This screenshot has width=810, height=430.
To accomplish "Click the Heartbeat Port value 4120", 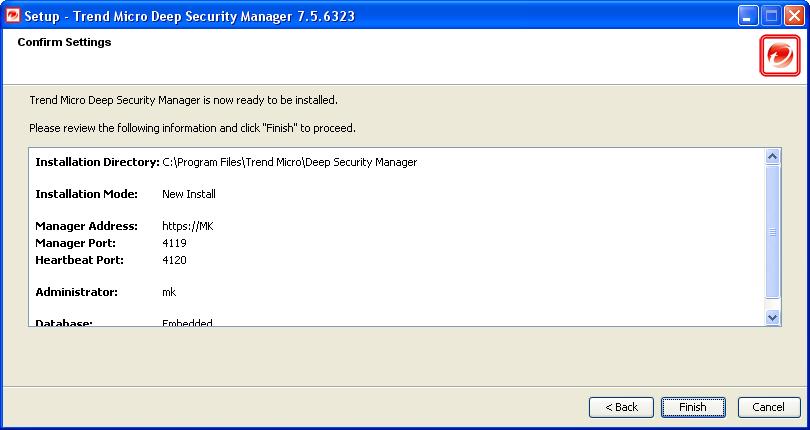I will click(174, 260).
